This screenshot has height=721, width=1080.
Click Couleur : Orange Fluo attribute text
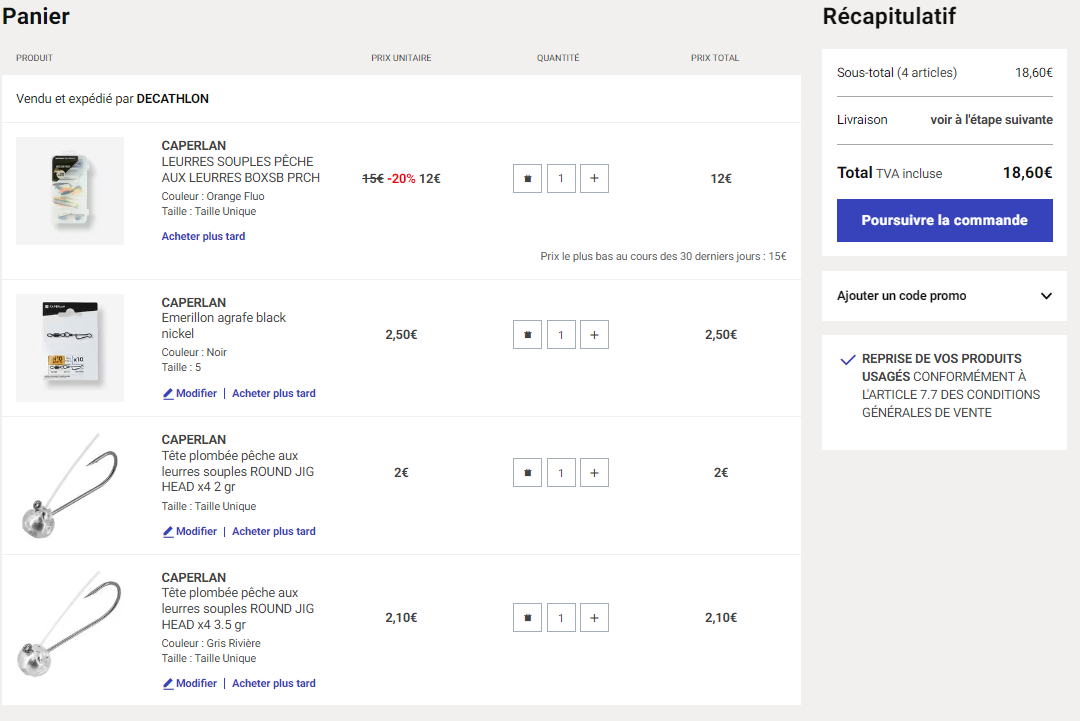[x=213, y=196]
